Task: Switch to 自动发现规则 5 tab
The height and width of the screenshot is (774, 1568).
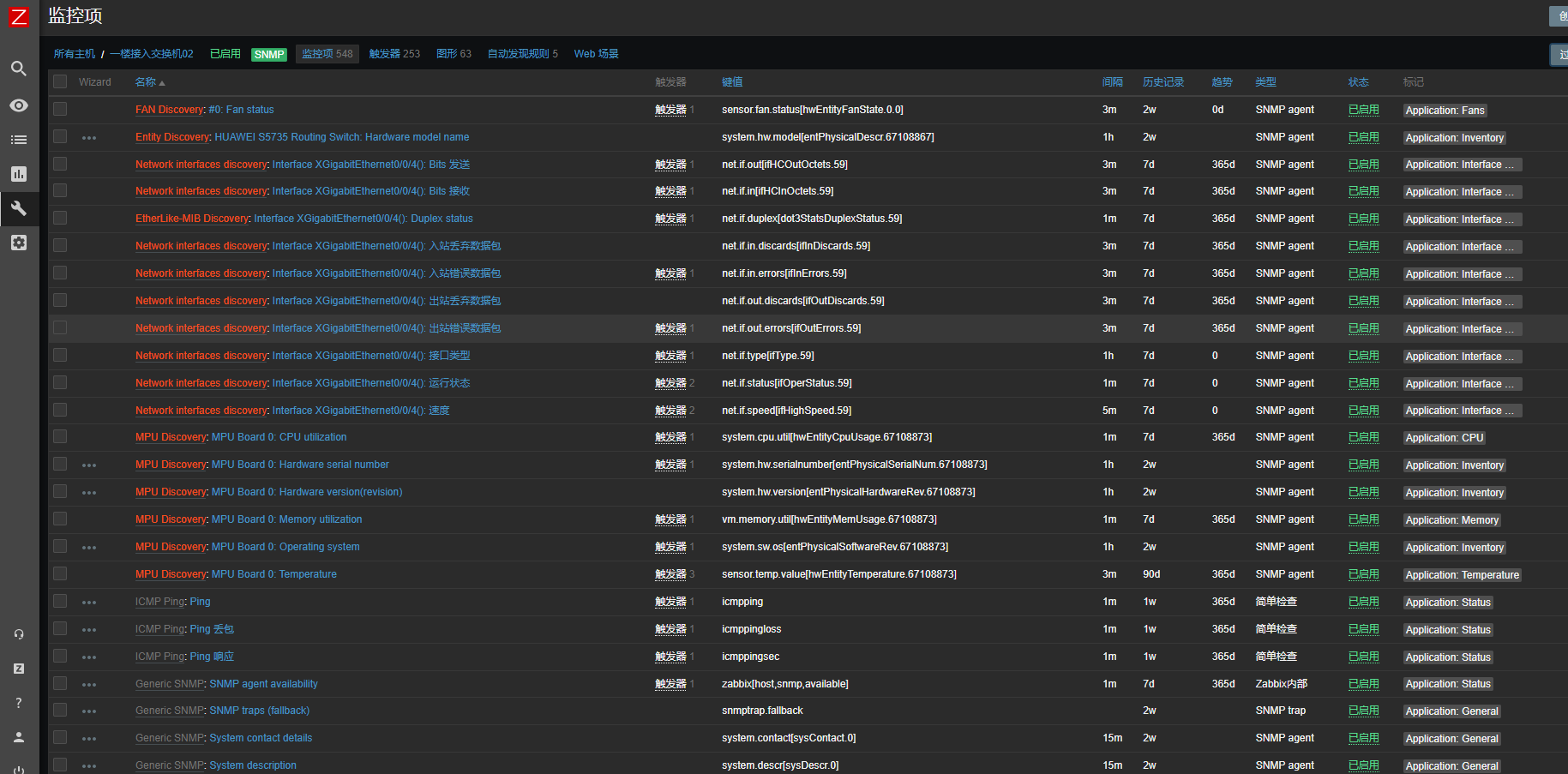Action: point(522,54)
